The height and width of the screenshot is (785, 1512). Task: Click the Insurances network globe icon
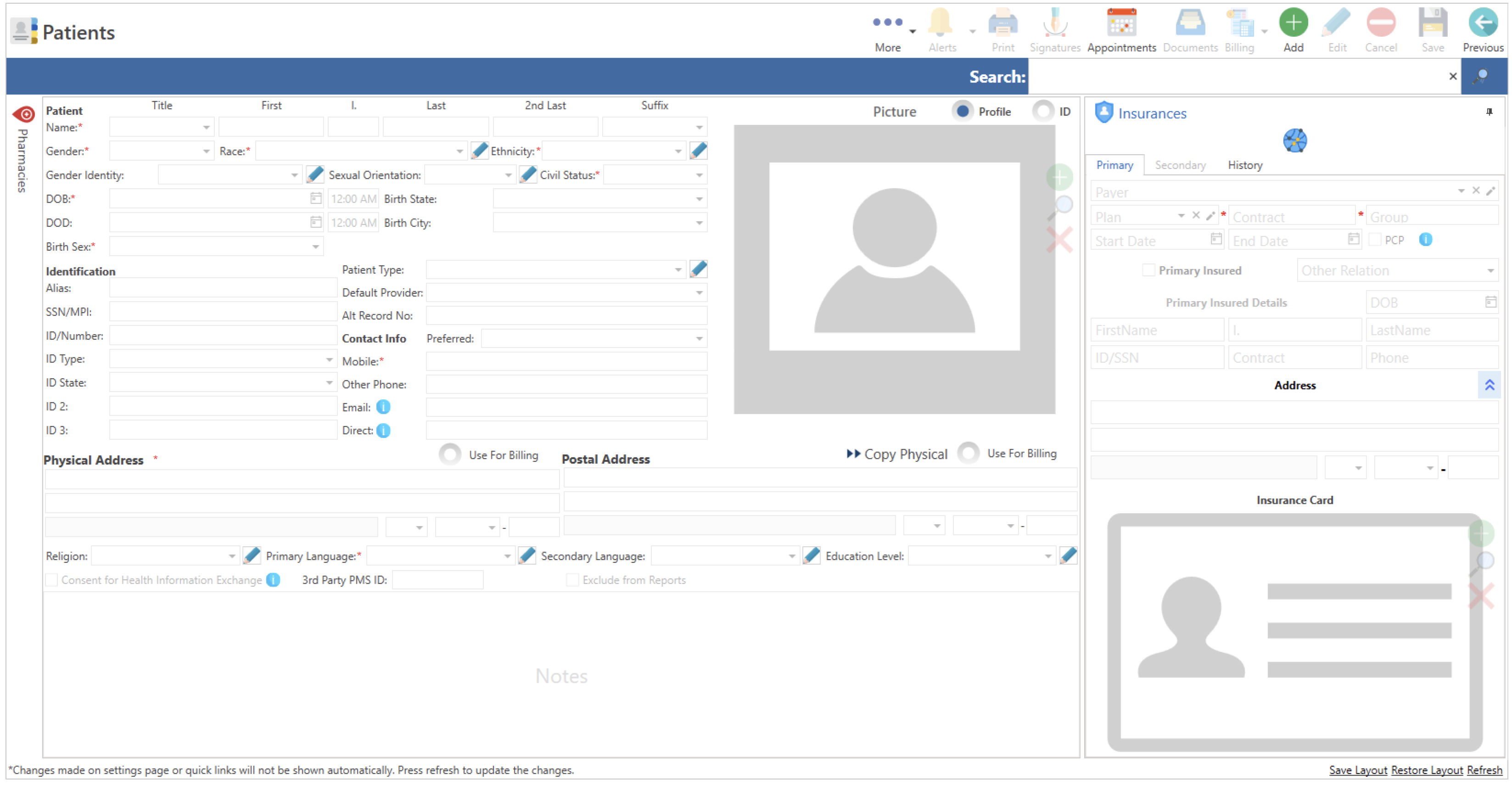point(1294,140)
